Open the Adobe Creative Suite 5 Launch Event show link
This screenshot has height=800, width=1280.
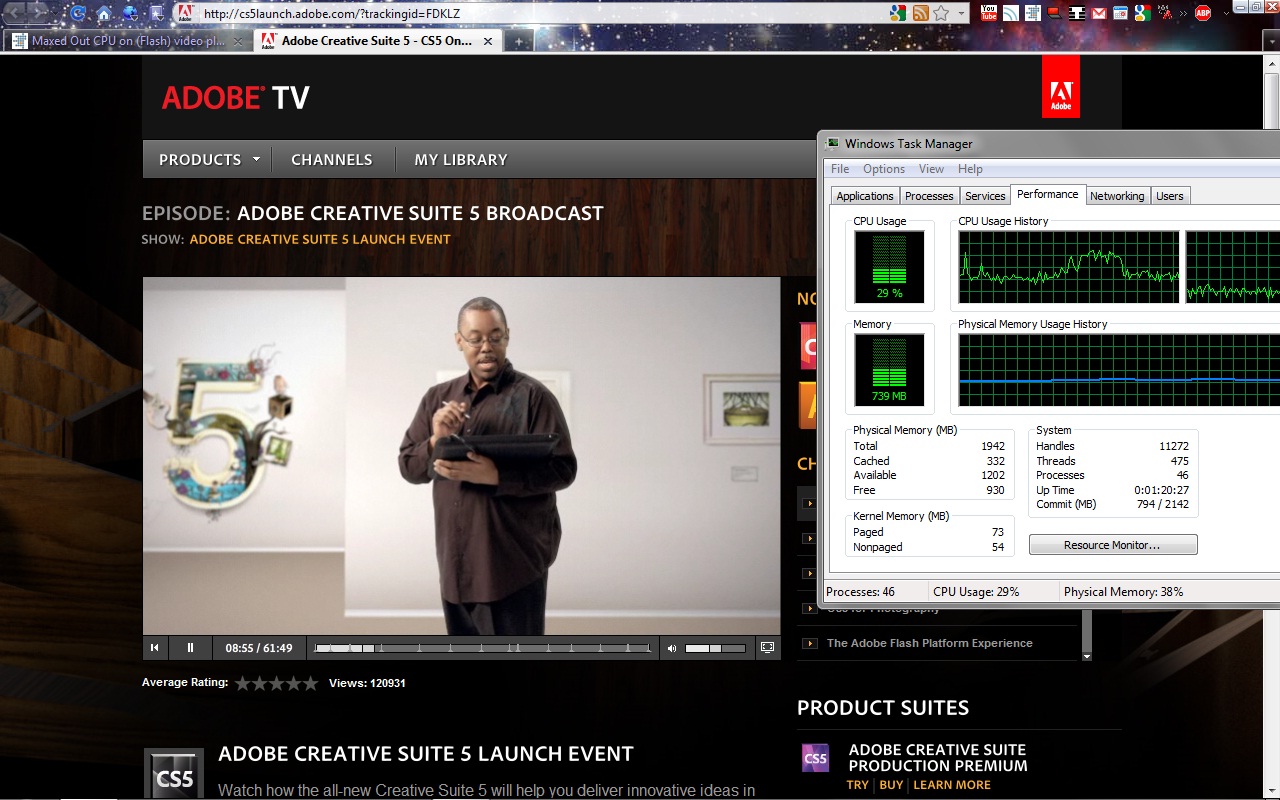[320, 240]
